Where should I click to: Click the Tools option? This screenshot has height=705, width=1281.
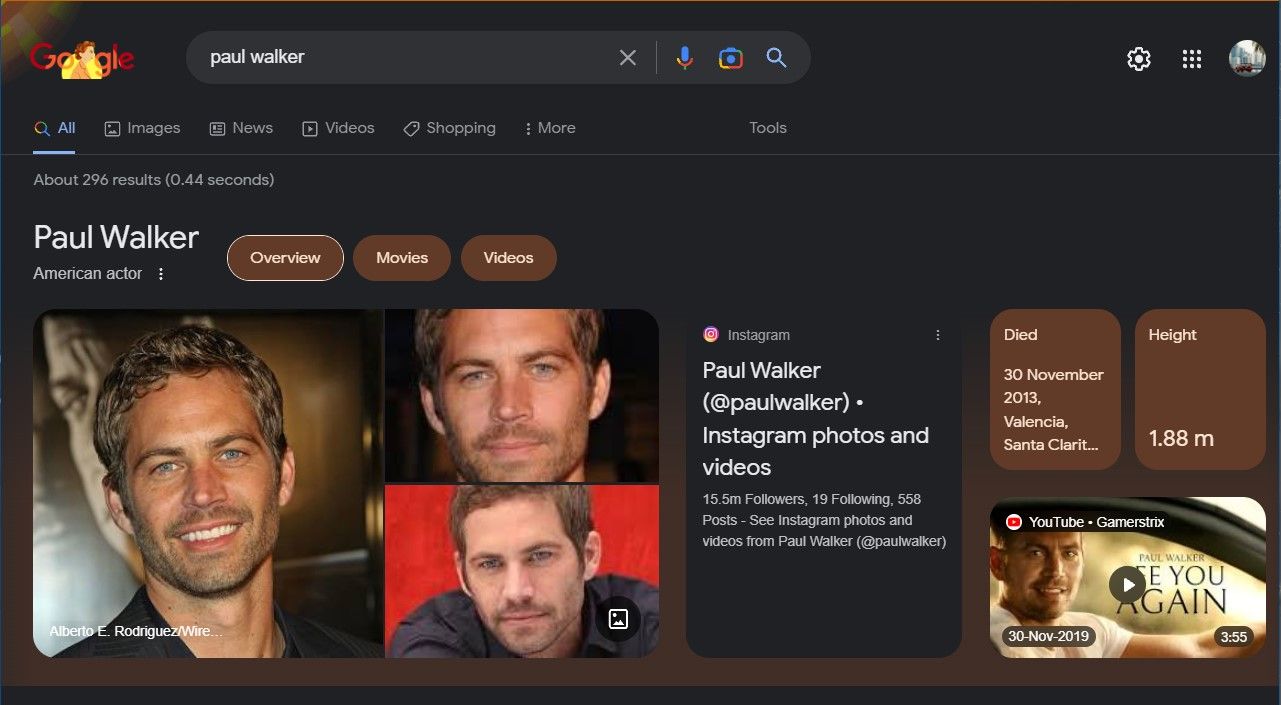(x=767, y=128)
